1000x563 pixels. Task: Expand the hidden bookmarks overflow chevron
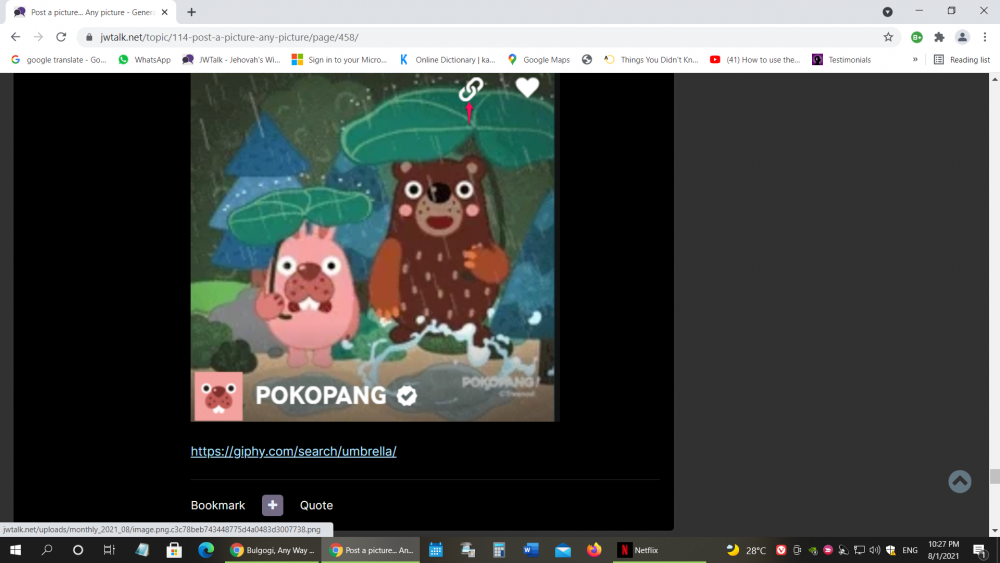click(x=915, y=60)
